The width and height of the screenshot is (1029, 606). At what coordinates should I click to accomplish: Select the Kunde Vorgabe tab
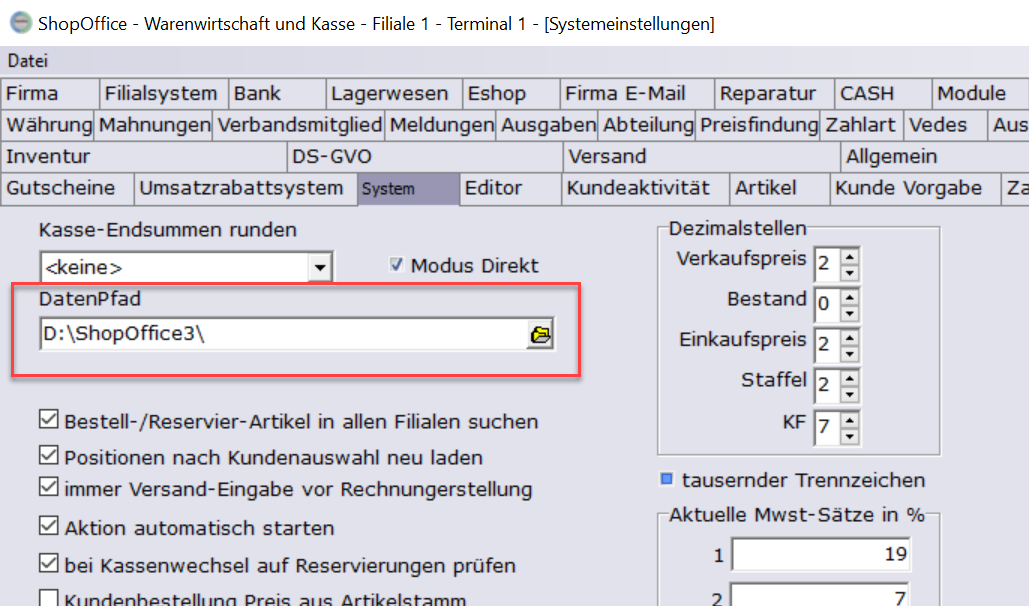tap(915, 188)
